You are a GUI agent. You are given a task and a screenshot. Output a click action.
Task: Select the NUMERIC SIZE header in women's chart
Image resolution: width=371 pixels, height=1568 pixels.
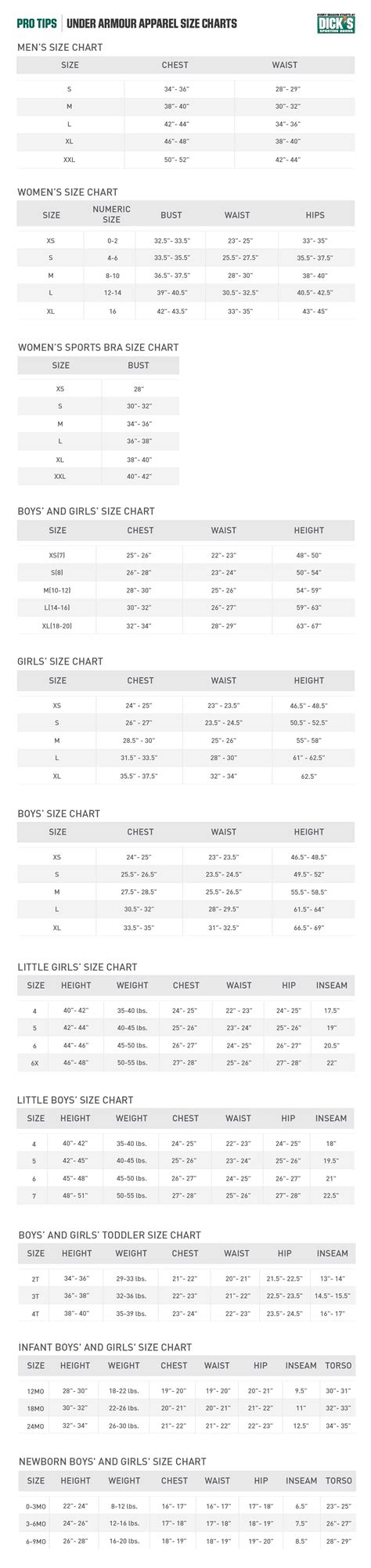(x=112, y=214)
